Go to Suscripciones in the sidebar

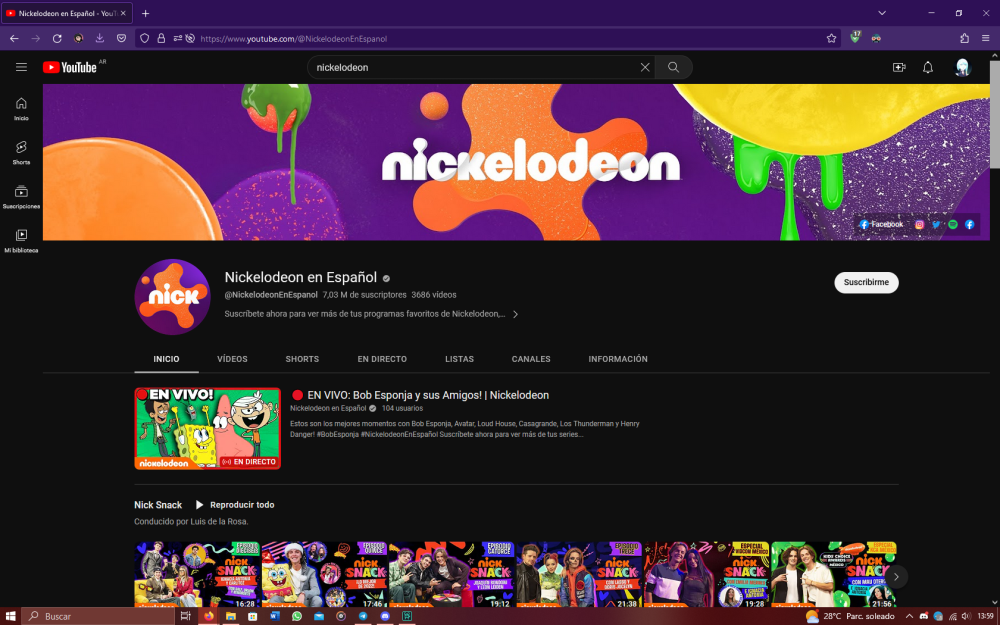pyautogui.click(x=21, y=196)
